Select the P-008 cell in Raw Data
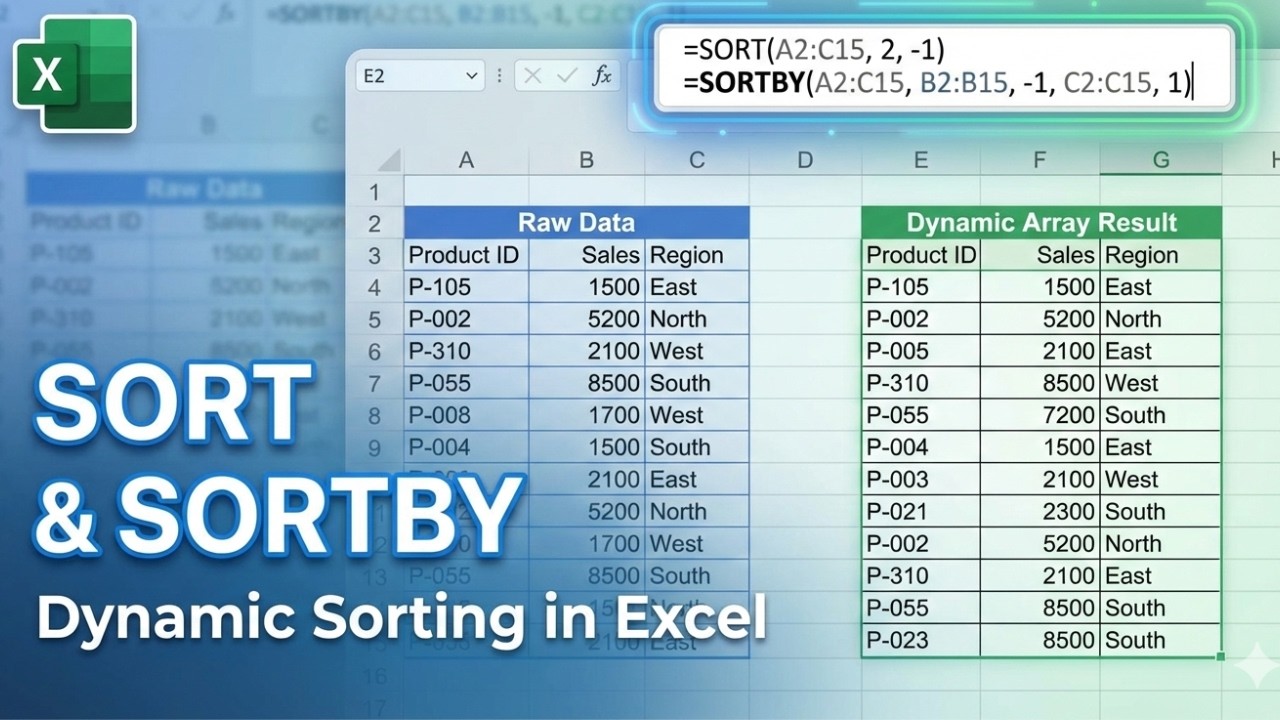1280x720 pixels. coord(467,415)
